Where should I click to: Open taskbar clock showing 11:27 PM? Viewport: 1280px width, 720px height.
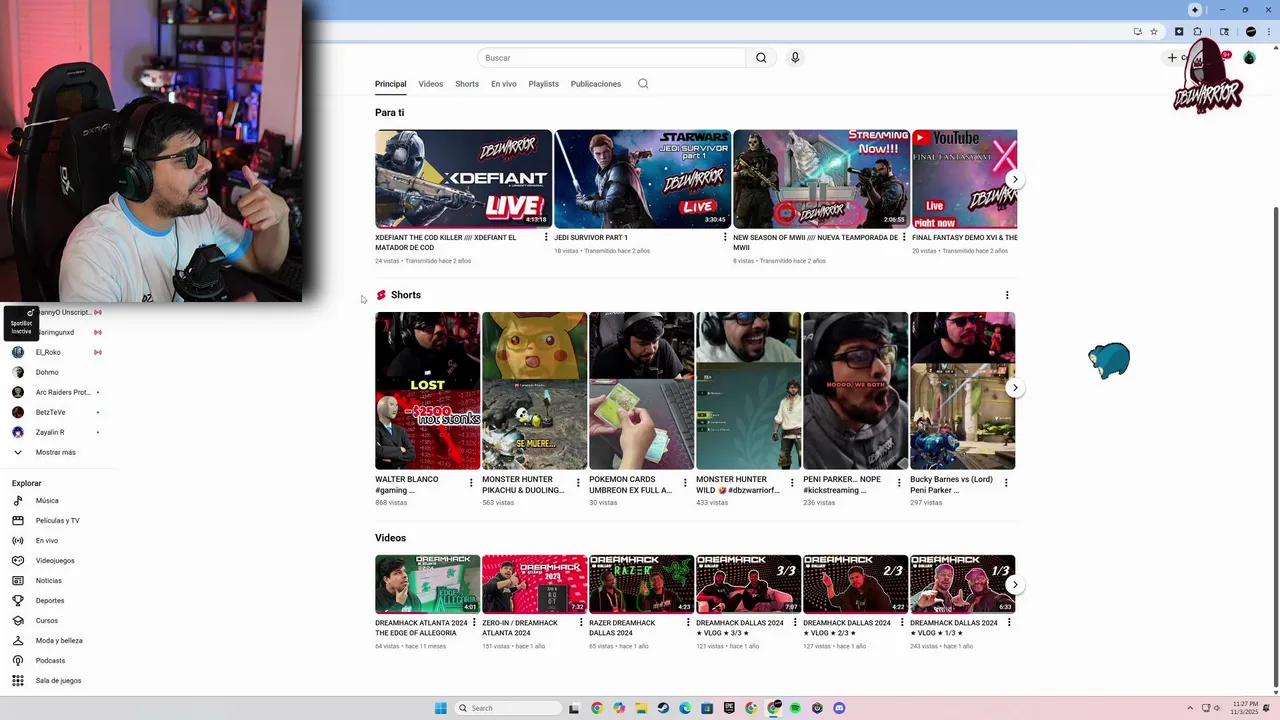pos(1244,708)
